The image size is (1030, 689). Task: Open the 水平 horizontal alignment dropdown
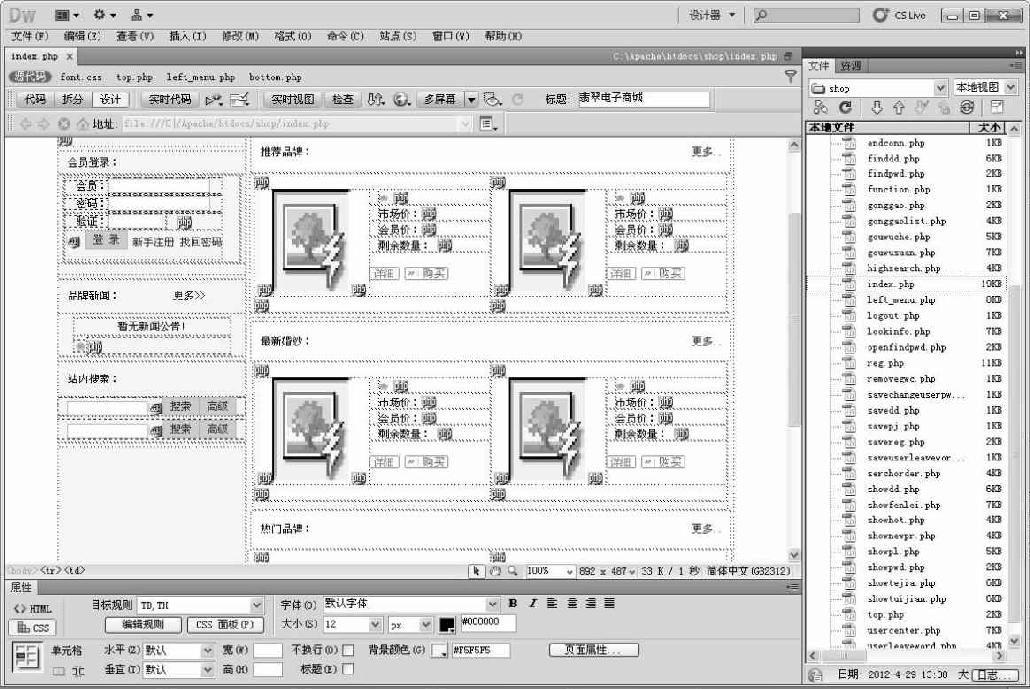(x=208, y=650)
